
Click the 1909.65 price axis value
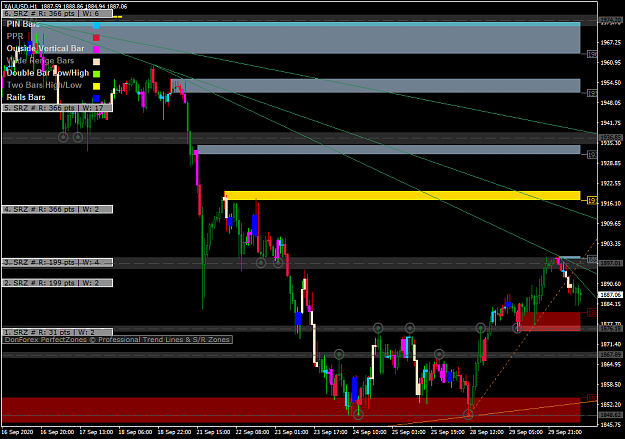[610, 223]
